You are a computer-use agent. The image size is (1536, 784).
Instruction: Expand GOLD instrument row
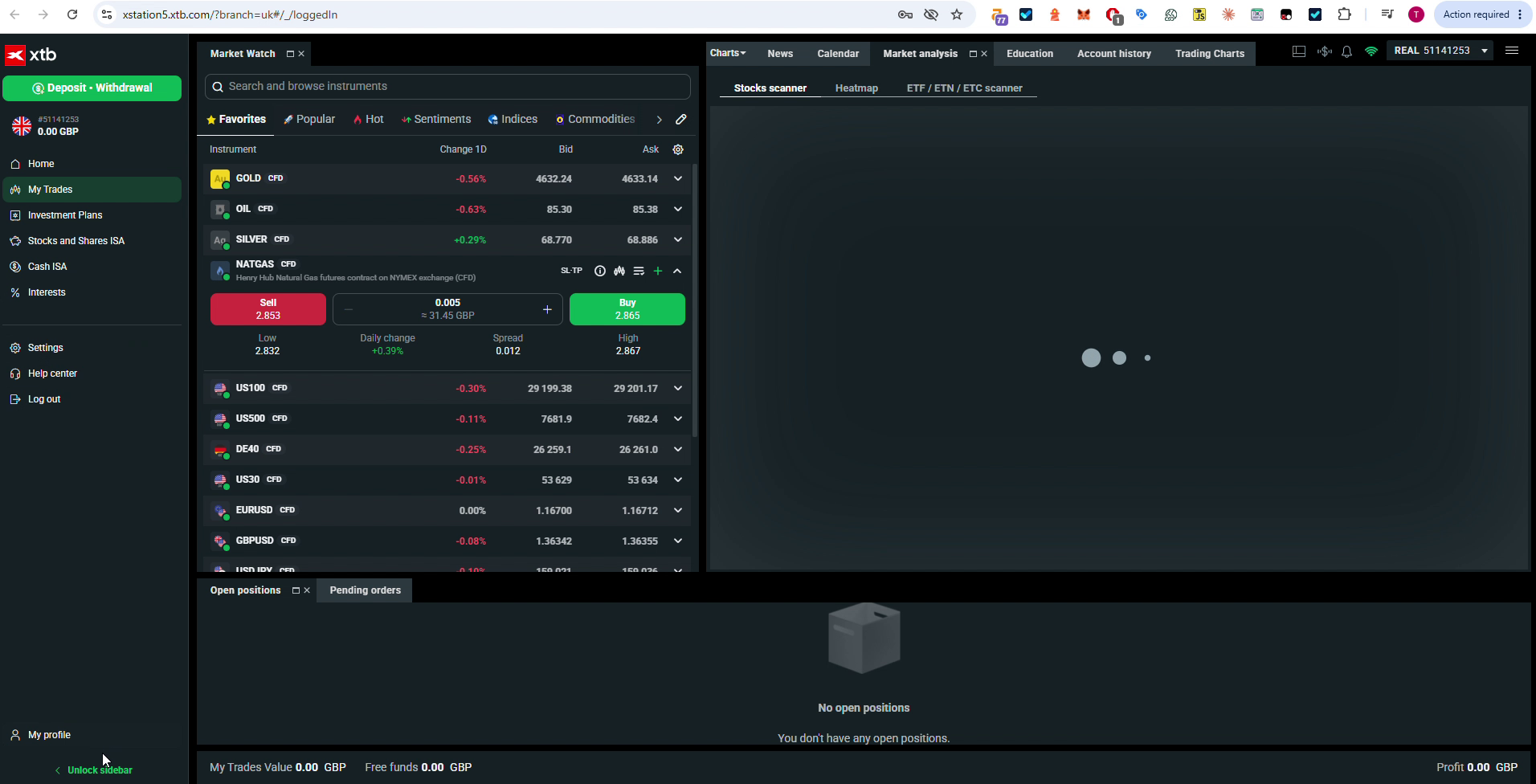click(678, 178)
